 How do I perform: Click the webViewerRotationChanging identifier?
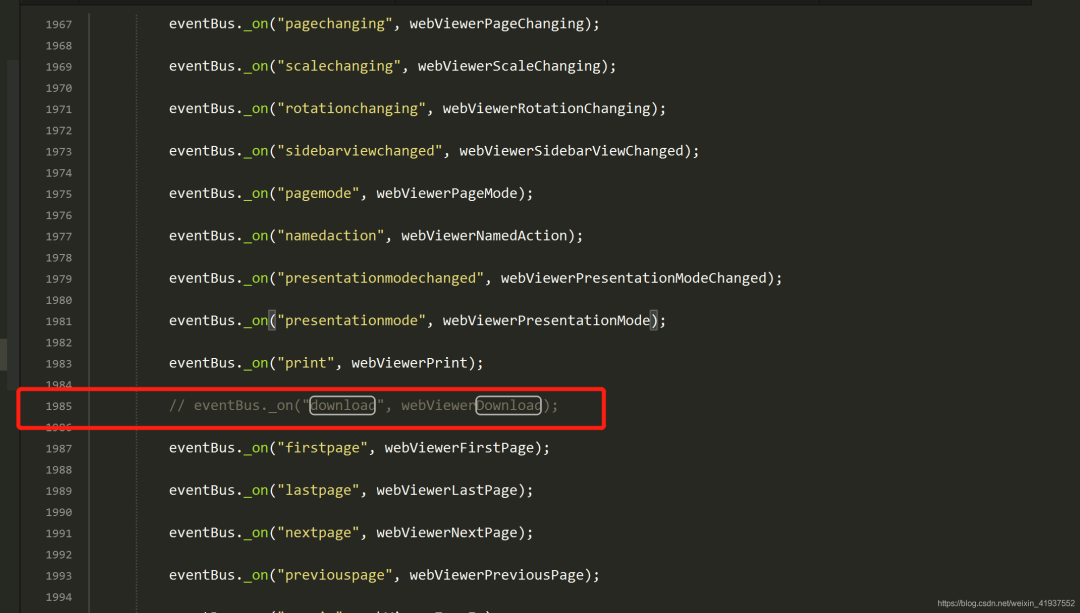(546, 109)
